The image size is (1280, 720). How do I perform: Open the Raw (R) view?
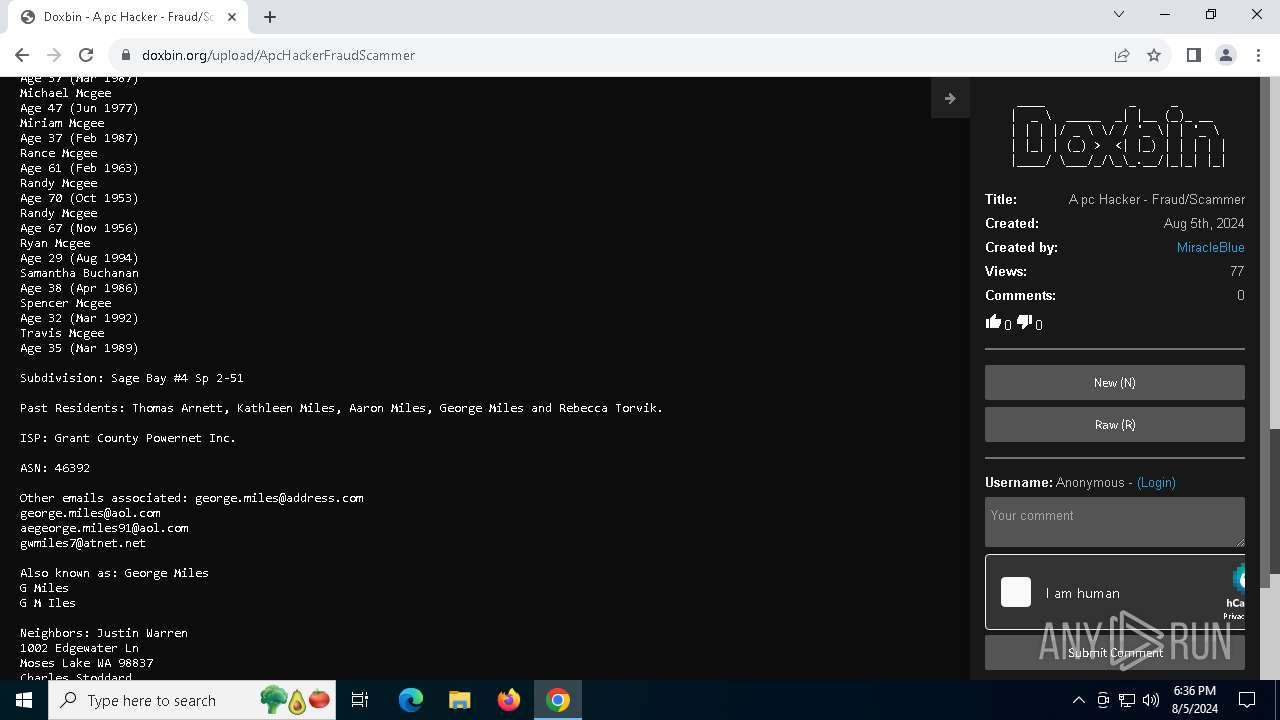click(x=1115, y=425)
